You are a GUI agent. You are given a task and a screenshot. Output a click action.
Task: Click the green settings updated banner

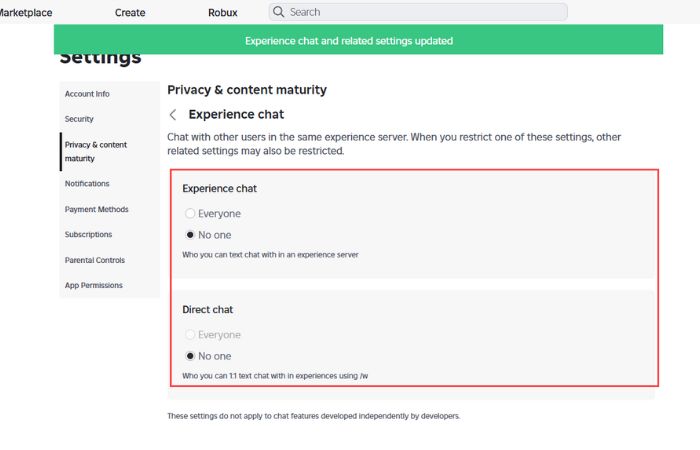pyautogui.click(x=358, y=39)
